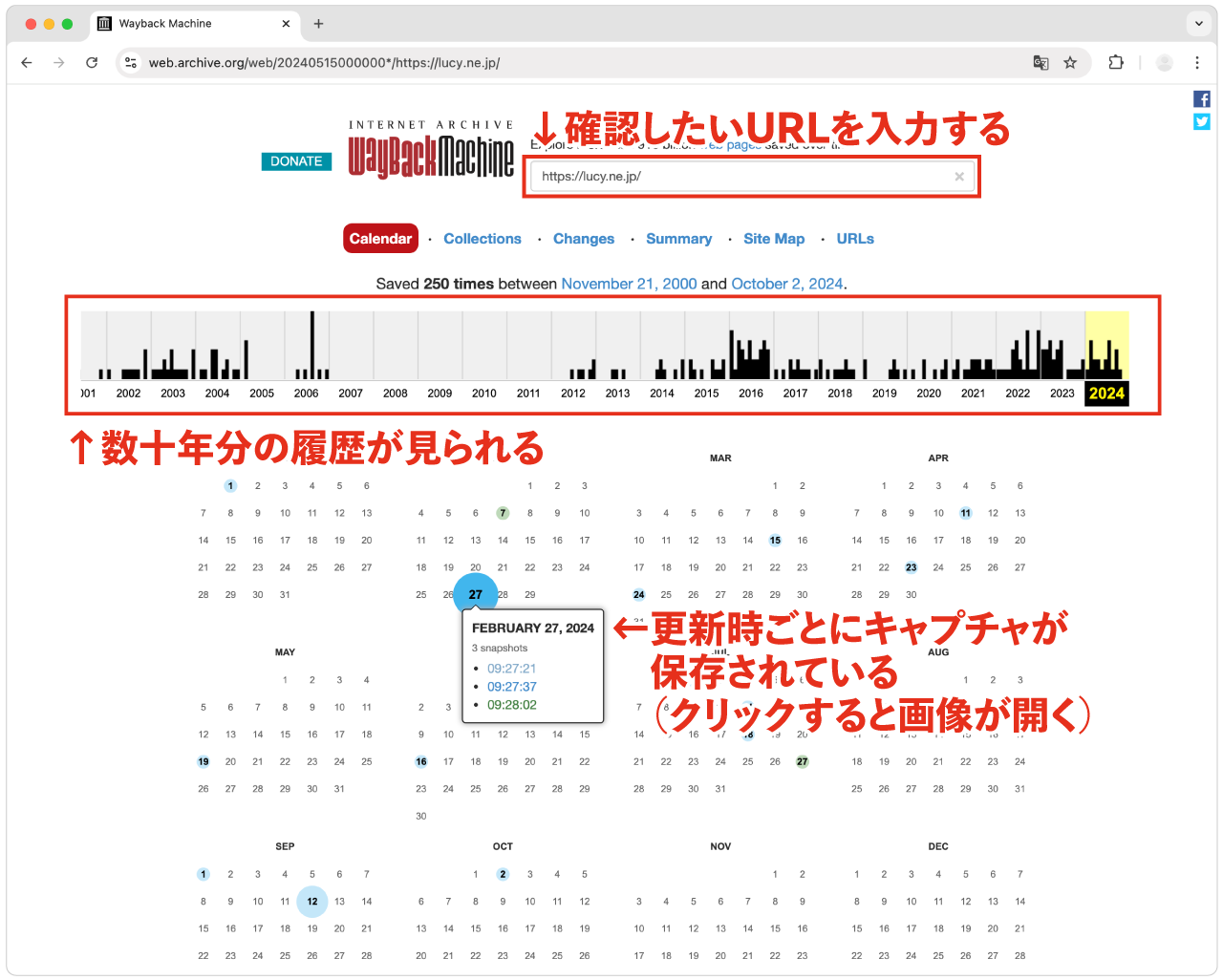Image resolution: width=1223 pixels, height=980 pixels.
Task: Click the July 27 snapshot date
Action: click(x=803, y=762)
